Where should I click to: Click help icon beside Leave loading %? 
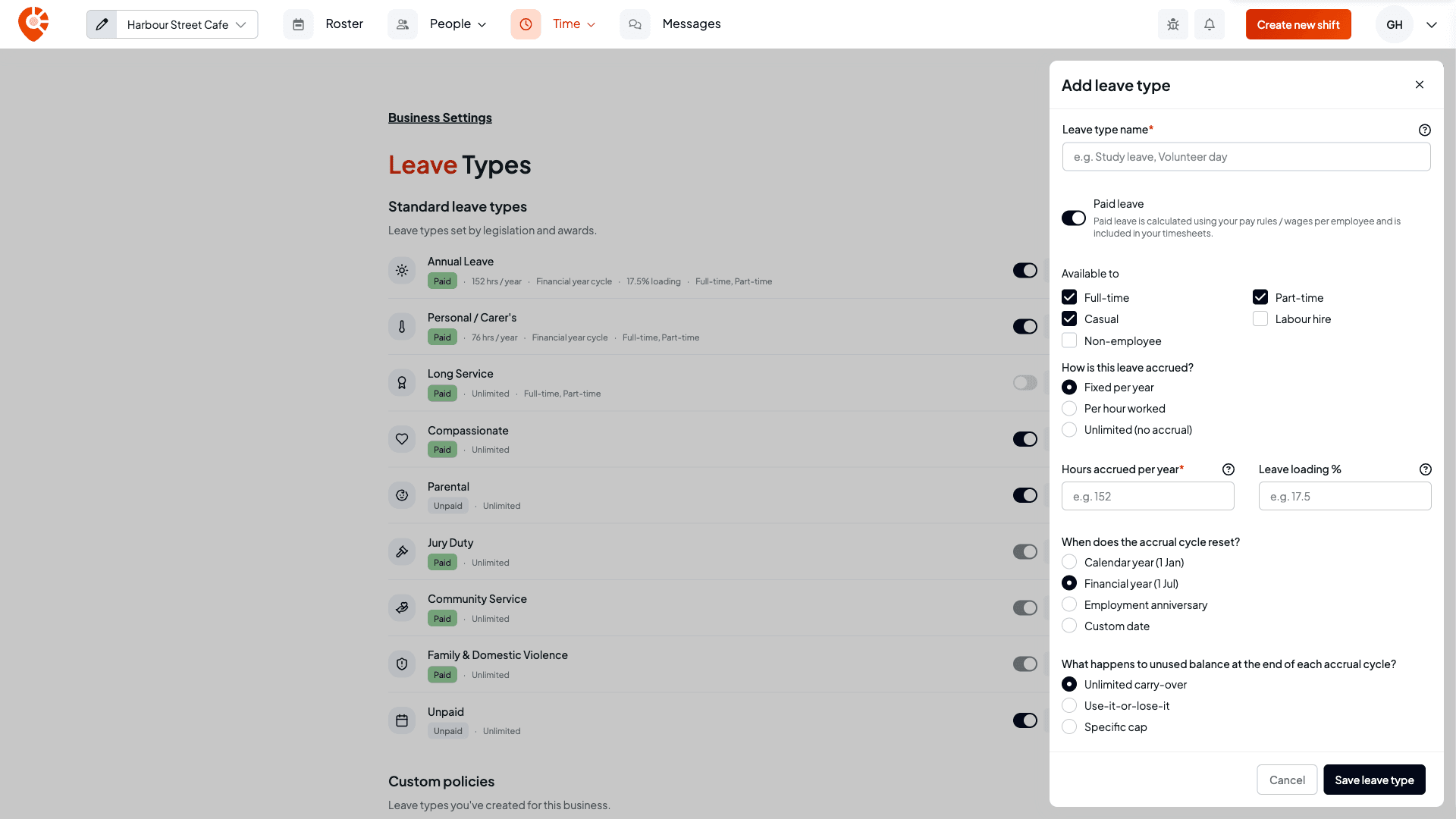click(1426, 469)
